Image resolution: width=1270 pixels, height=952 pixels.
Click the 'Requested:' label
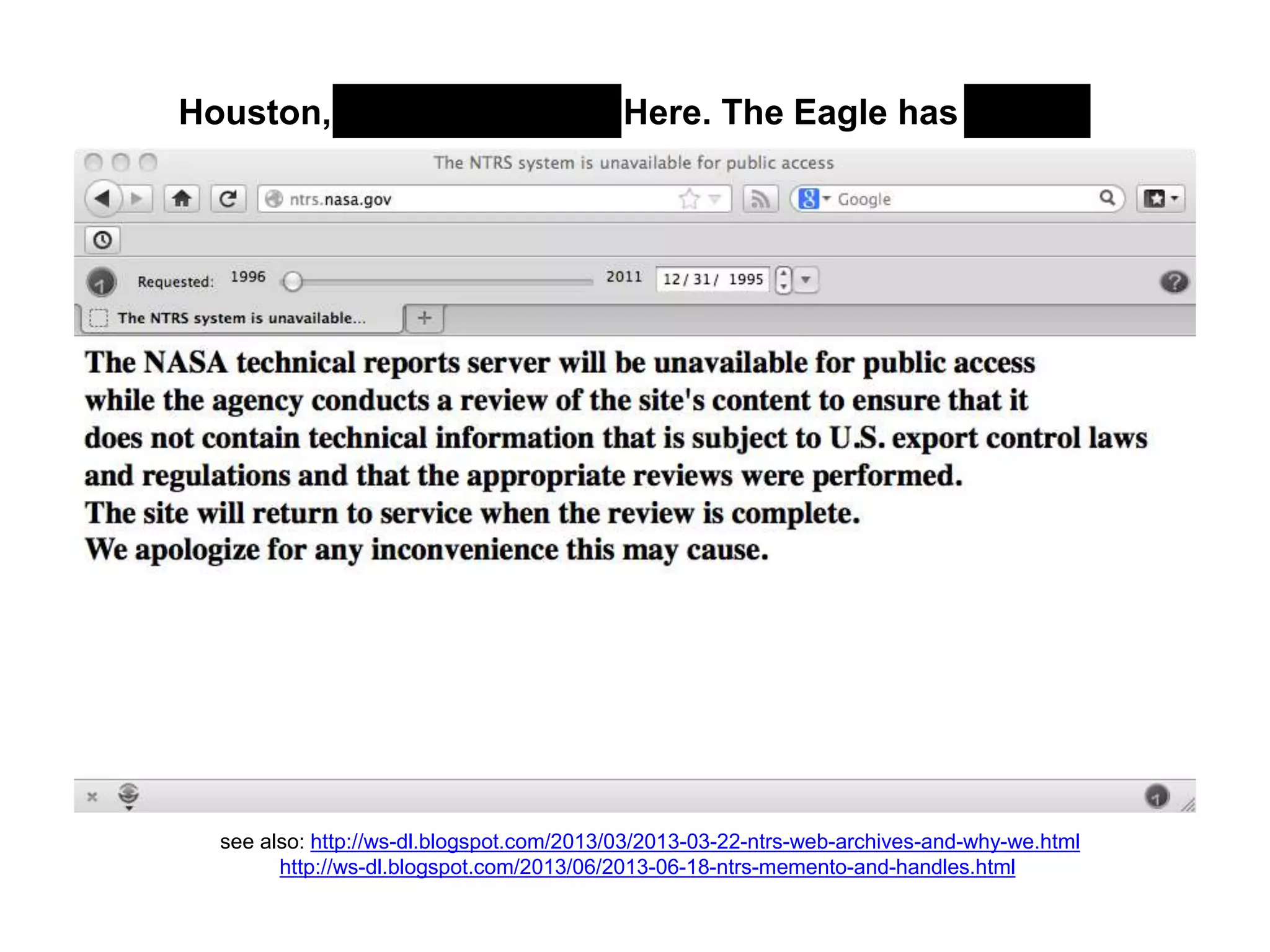[175, 282]
